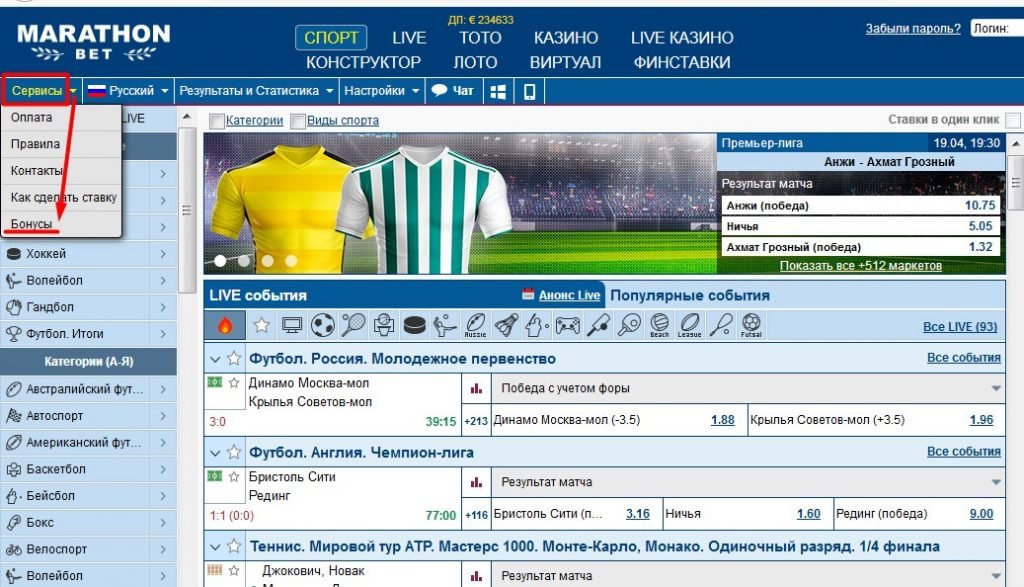
Task: Open mobile version phone icon
Action: pyautogui.click(x=530, y=91)
